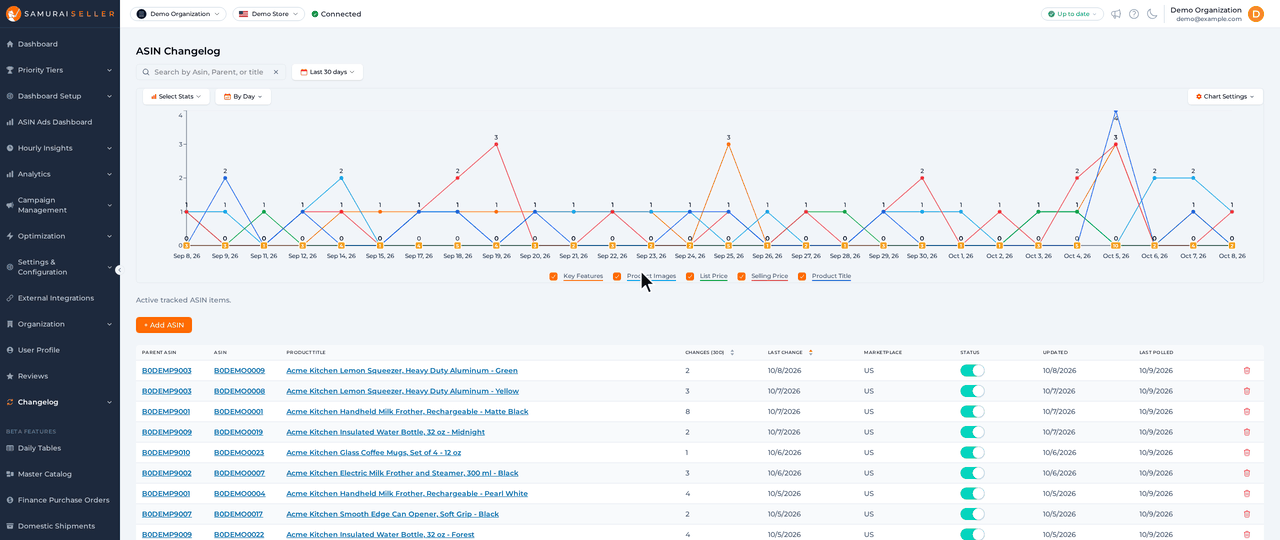Open the Last 30 days date range

pyautogui.click(x=328, y=72)
